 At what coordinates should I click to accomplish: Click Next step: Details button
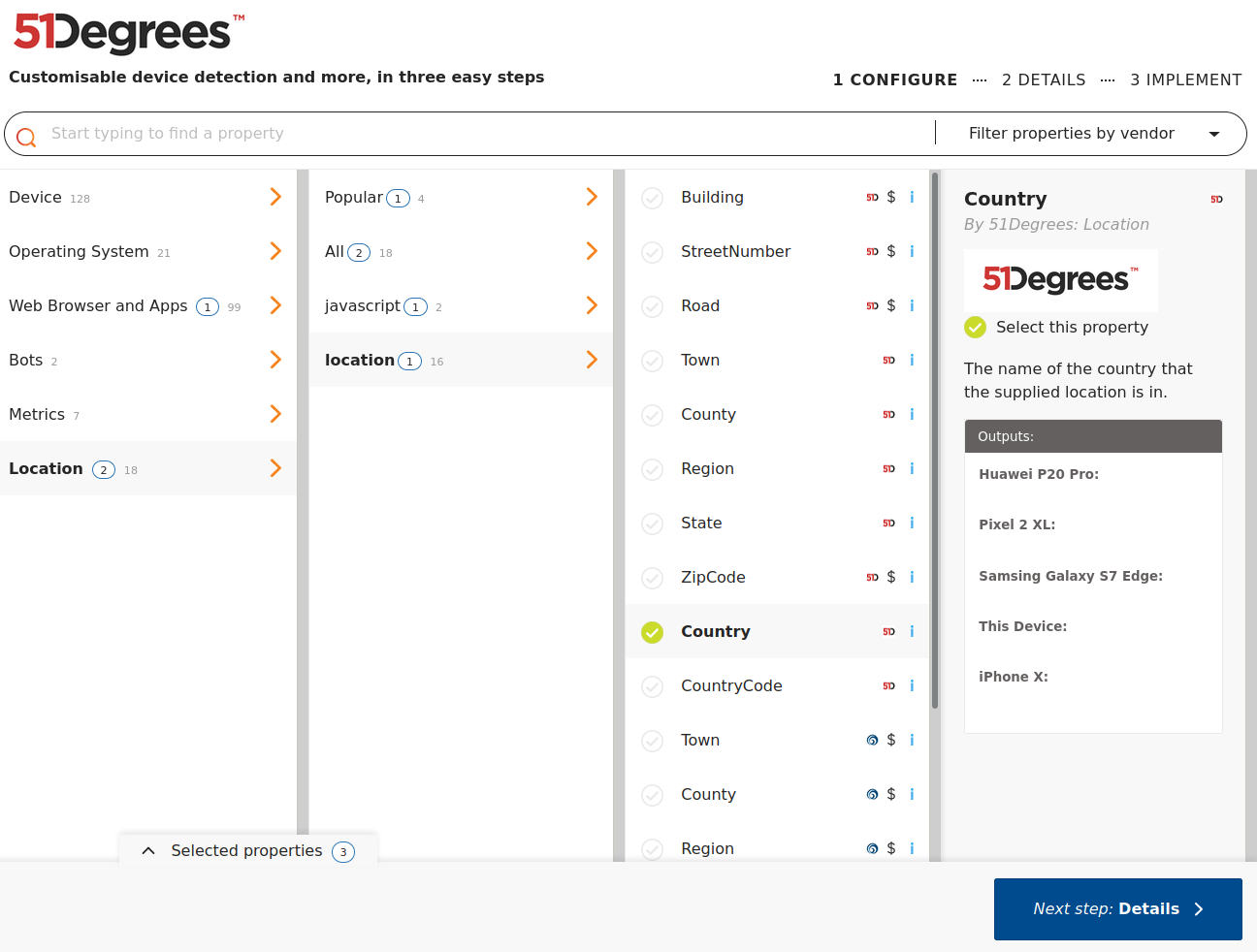click(x=1117, y=909)
